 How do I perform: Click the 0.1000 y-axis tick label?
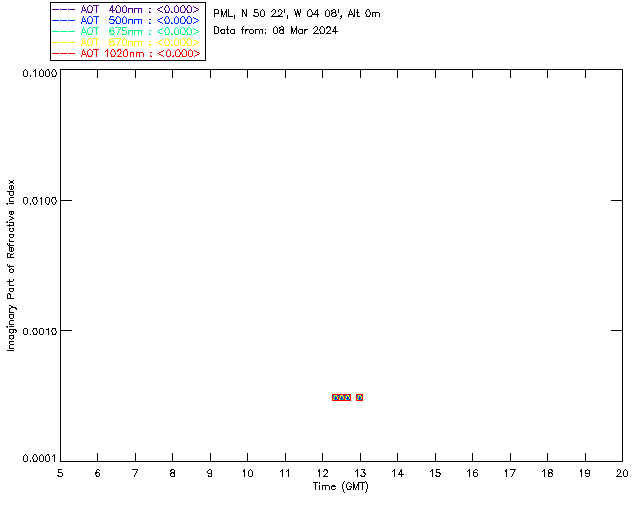click(39, 73)
